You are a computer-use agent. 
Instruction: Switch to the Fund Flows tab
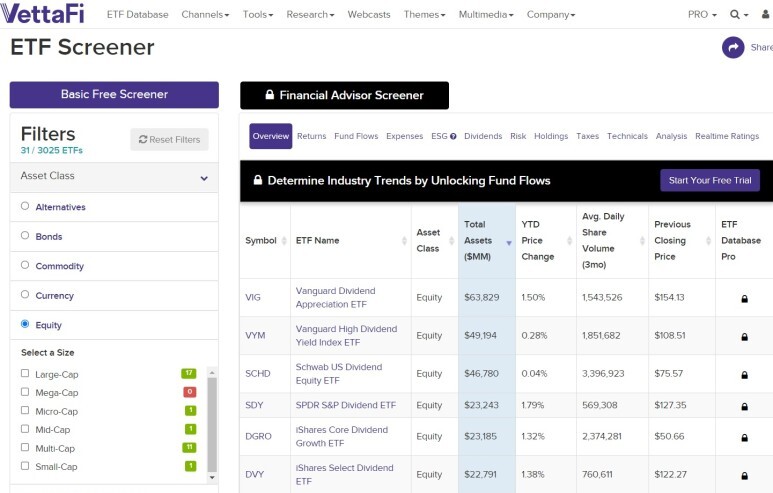point(356,136)
